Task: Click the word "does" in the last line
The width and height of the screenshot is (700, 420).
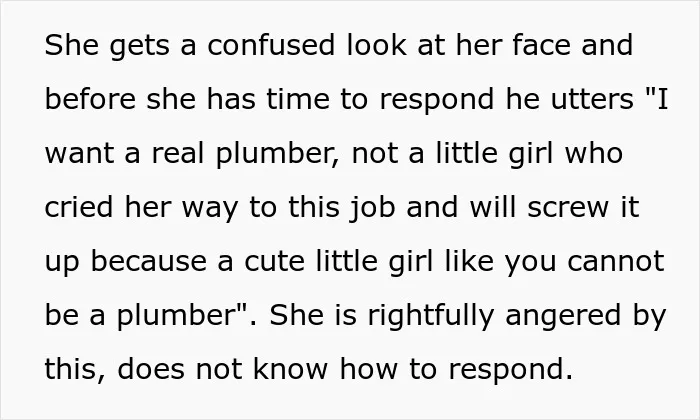Action: [x=151, y=370]
